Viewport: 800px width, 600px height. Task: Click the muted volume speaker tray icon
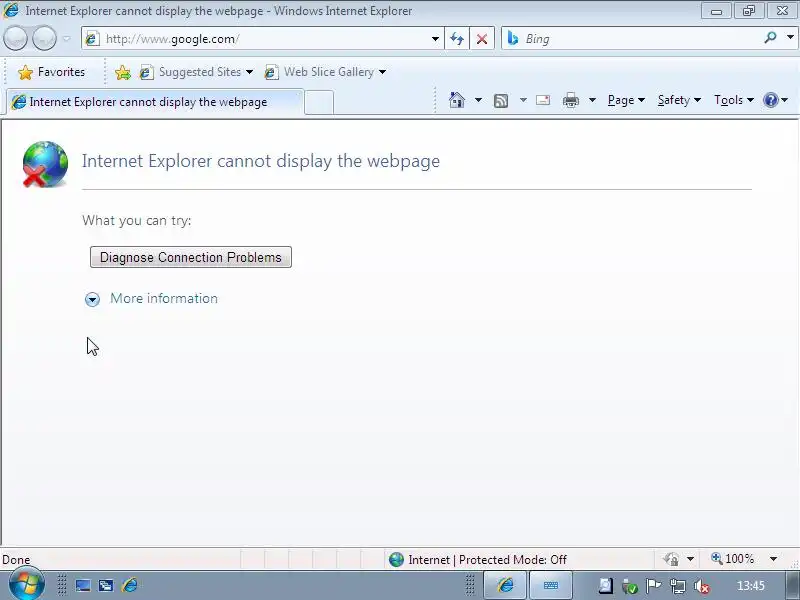pos(702,587)
